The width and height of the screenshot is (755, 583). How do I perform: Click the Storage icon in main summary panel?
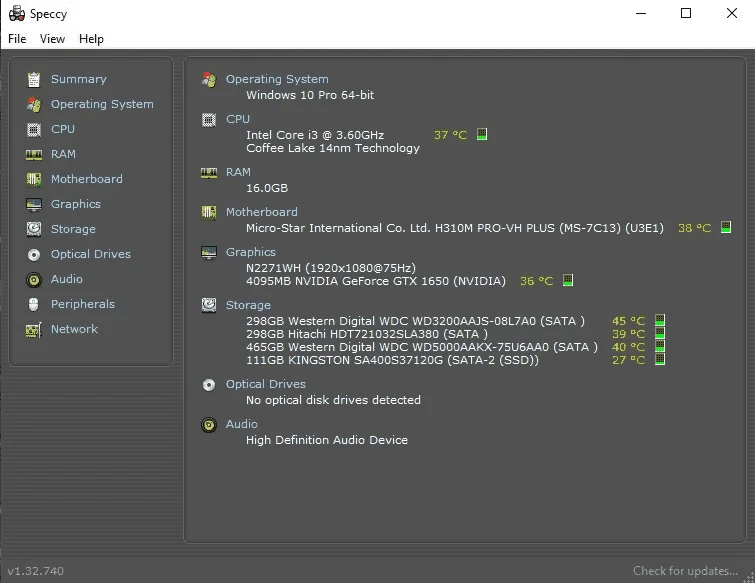click(x=209, y=305)
